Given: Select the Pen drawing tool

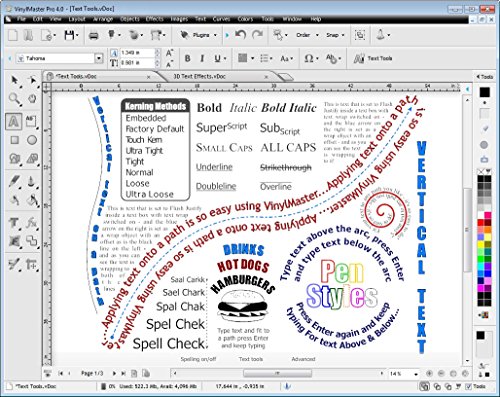Looking at the screenshot, I should pos(14,181).
